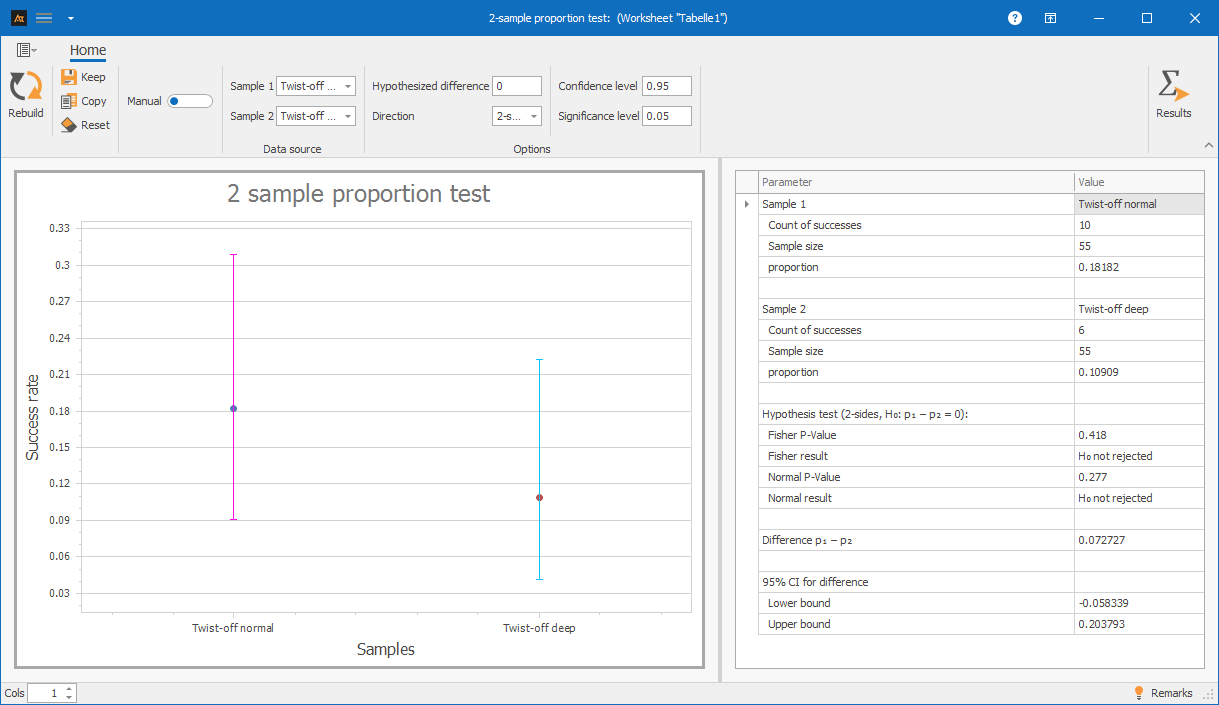
Task: Select the Sample 1 row in results table
Action: pos(970,204)
